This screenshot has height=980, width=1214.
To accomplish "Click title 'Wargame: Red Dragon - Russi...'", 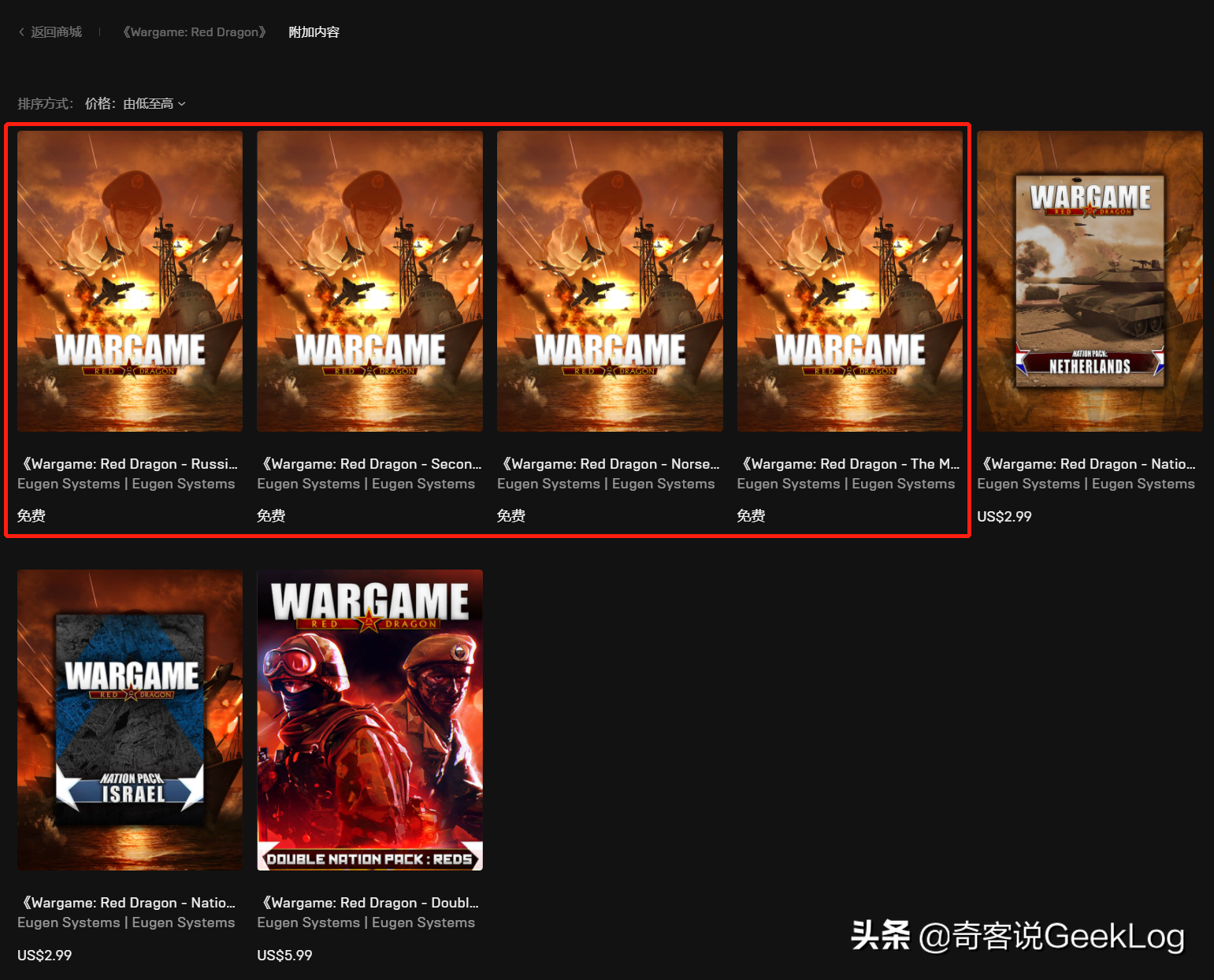I will (128, 464).
